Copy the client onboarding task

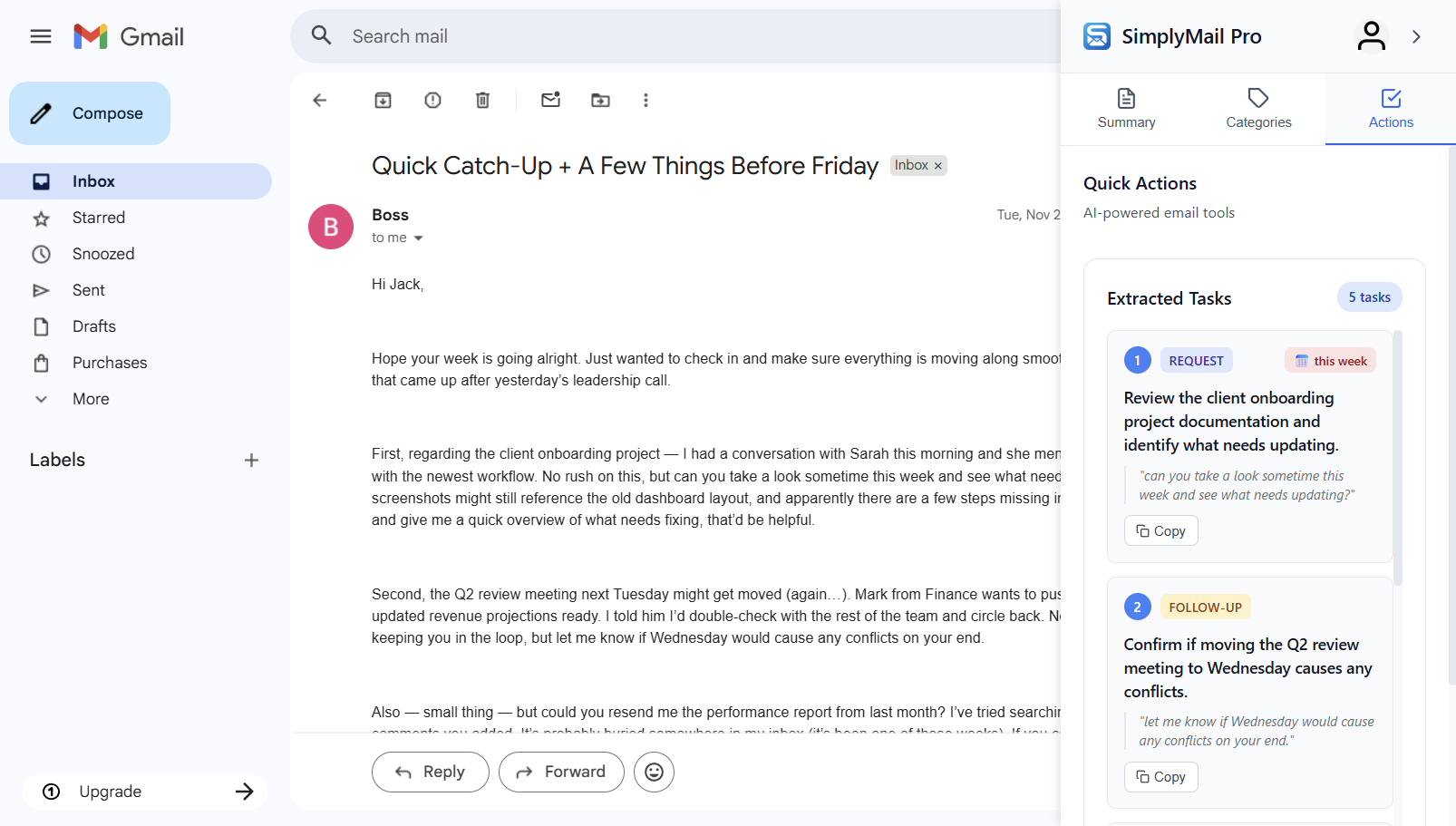tap(1160, 530)
